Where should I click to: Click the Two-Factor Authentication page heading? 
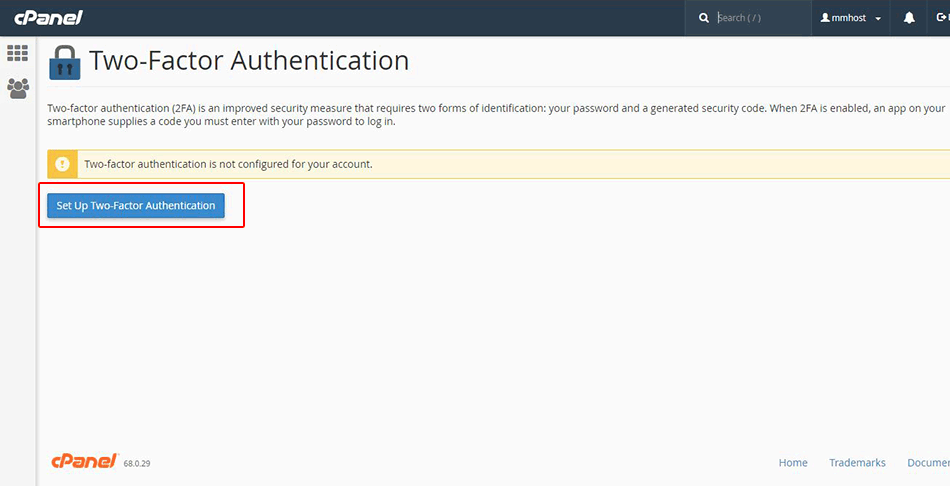249,60
